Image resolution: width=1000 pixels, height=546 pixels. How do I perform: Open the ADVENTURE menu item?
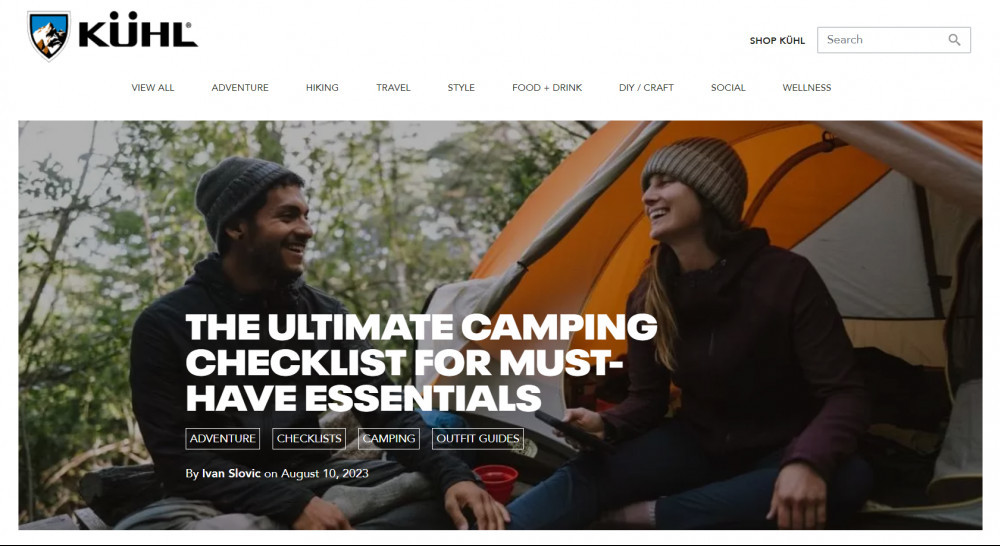click(240, 87)
